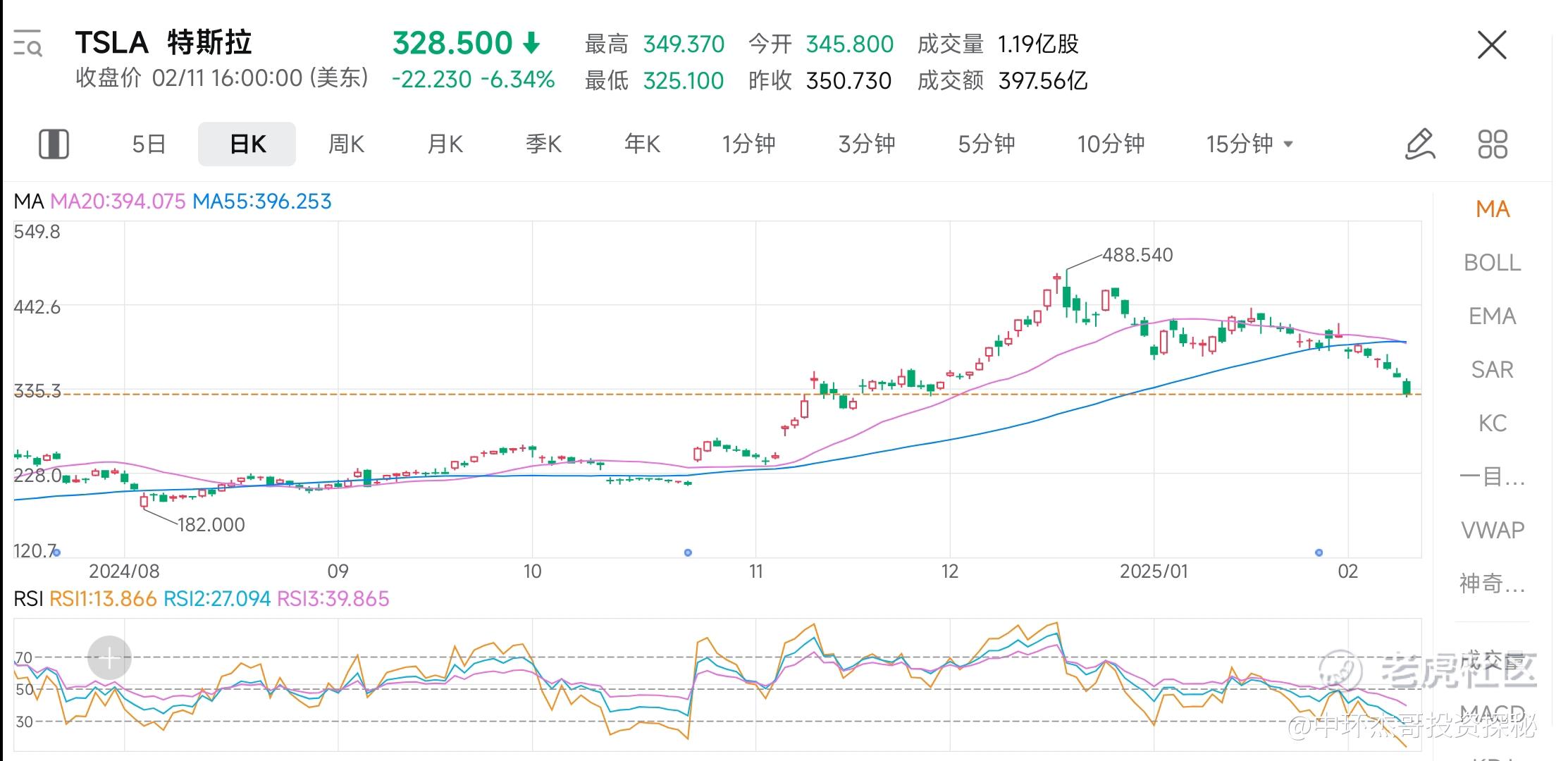
Task: Click the 488.540 high price label
Action: pos(1137,255)
